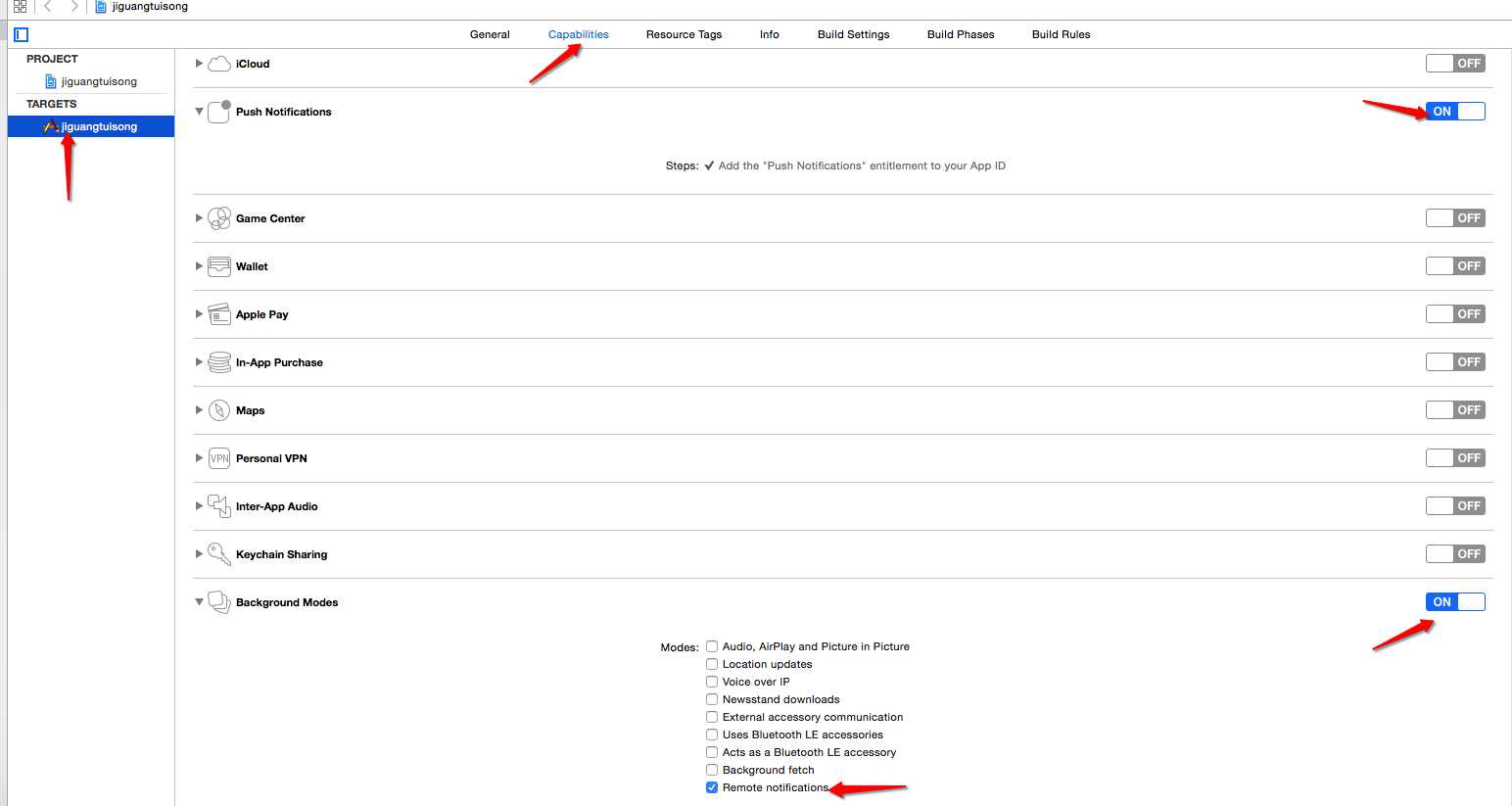Viewport: 1512px width, 806px height.
Task: Check the Voice over IP mode
Action: [712, 682]
